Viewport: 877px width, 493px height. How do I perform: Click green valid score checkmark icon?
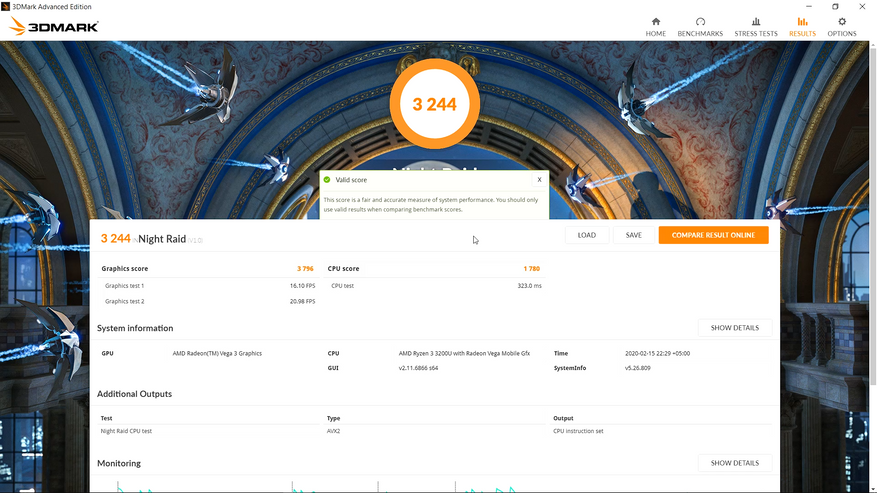[x=327, y=180]
